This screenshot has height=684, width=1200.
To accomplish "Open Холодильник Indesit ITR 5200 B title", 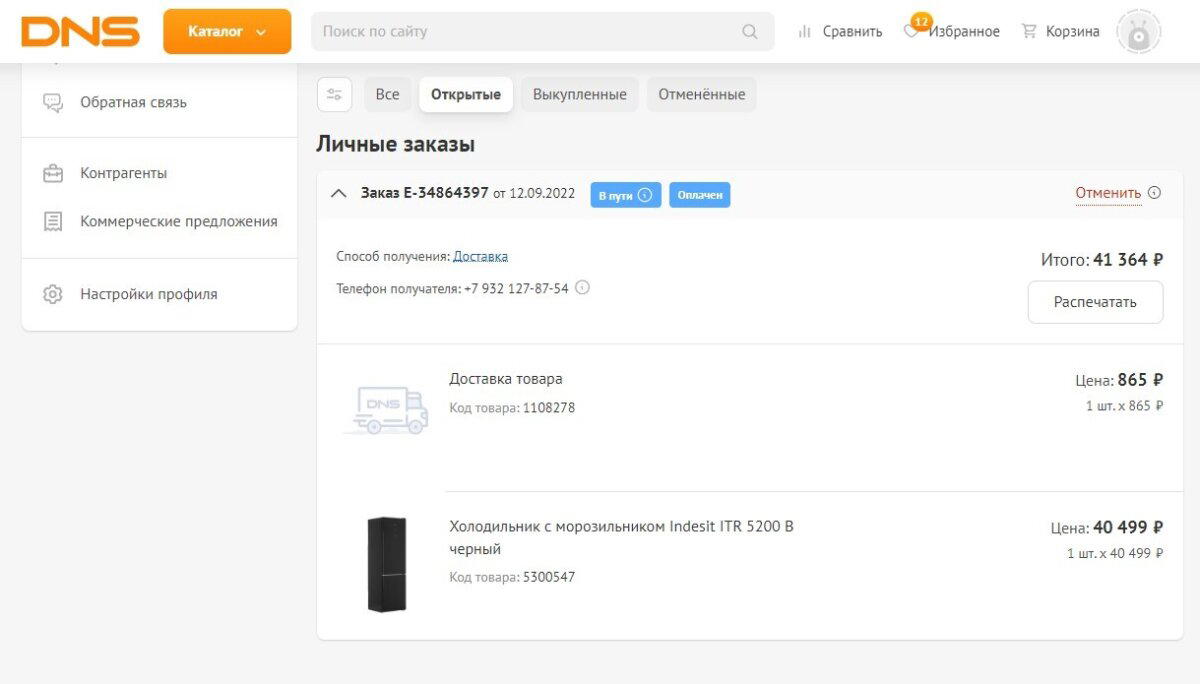I will click(x=621, y=537).
